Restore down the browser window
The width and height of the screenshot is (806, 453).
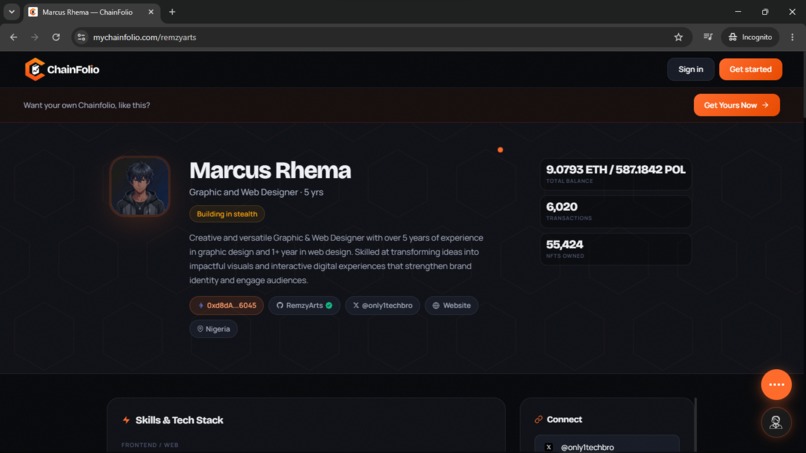click(x=765, y=12)
